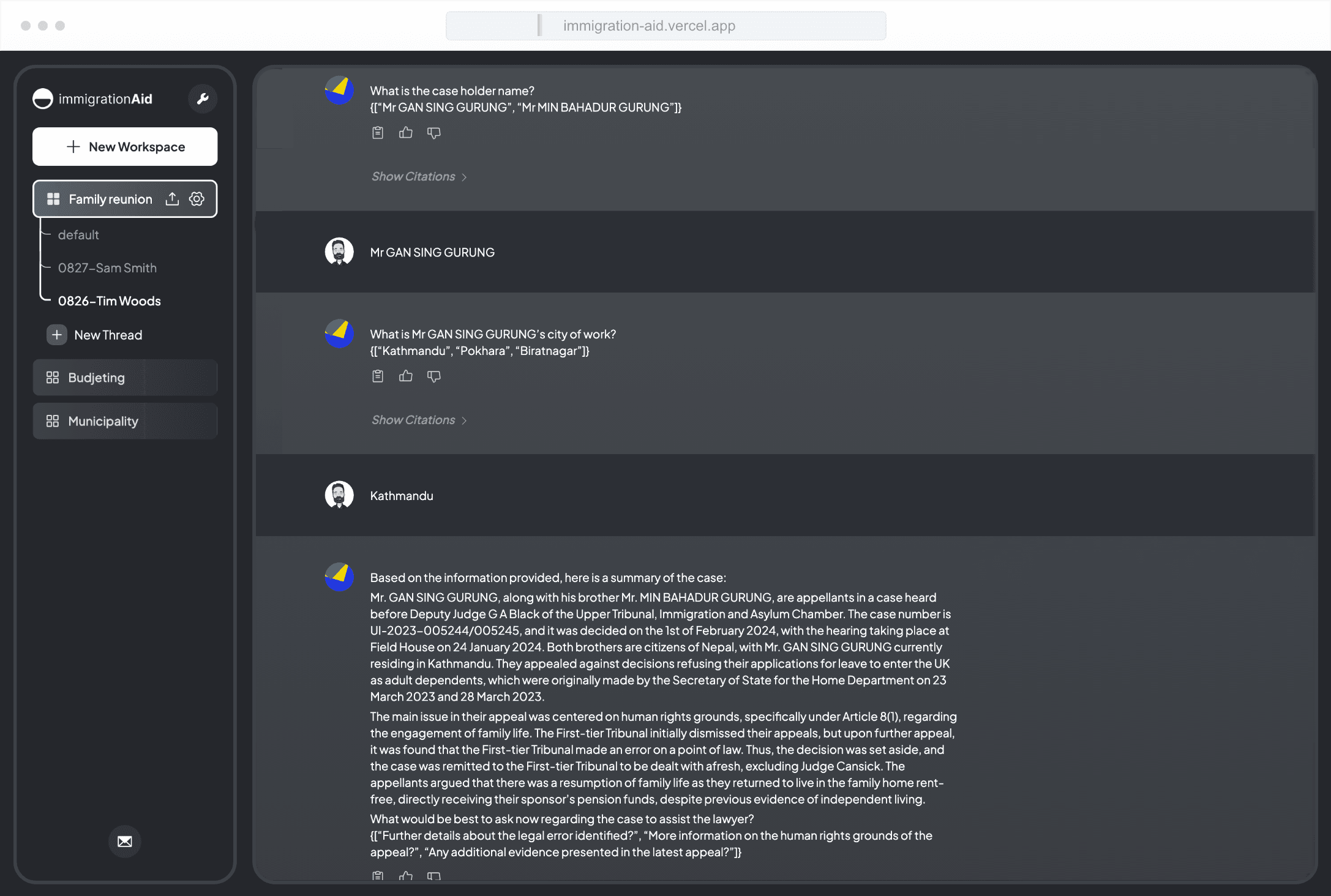1331x896 pixels.
Task: Click the envelope contact icon
Action: pyautogui.click(x=125, y=842)
